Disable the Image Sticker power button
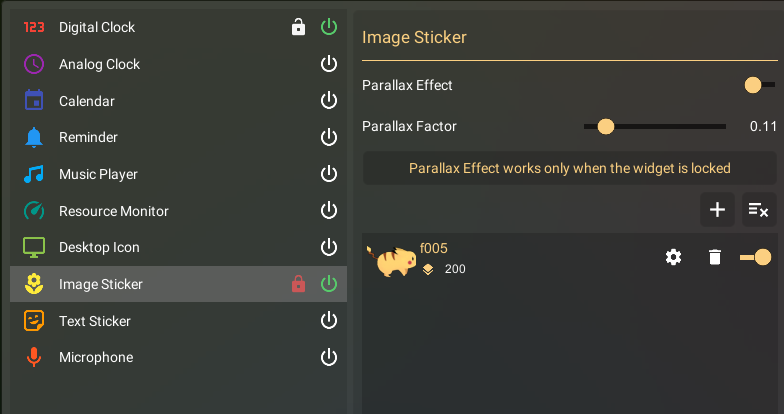This screenshot has width=784, height=414. point(329,284)
